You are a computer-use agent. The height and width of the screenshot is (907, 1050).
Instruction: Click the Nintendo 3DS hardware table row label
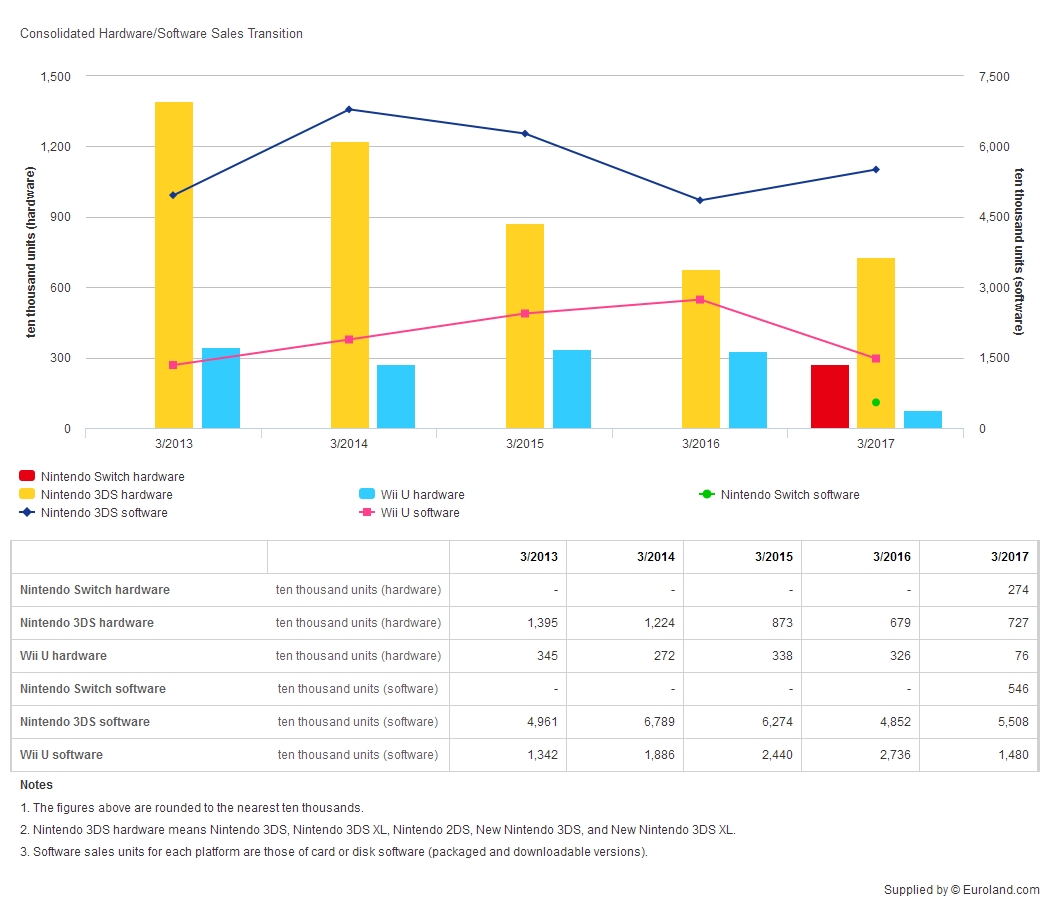(86, 622)
